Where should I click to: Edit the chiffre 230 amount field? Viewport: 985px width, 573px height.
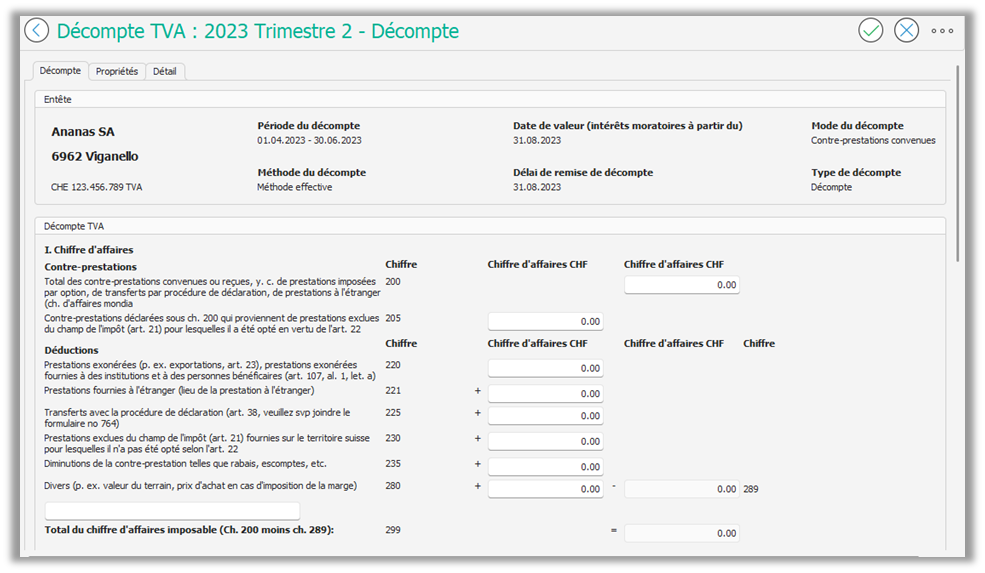click(545, 441)
